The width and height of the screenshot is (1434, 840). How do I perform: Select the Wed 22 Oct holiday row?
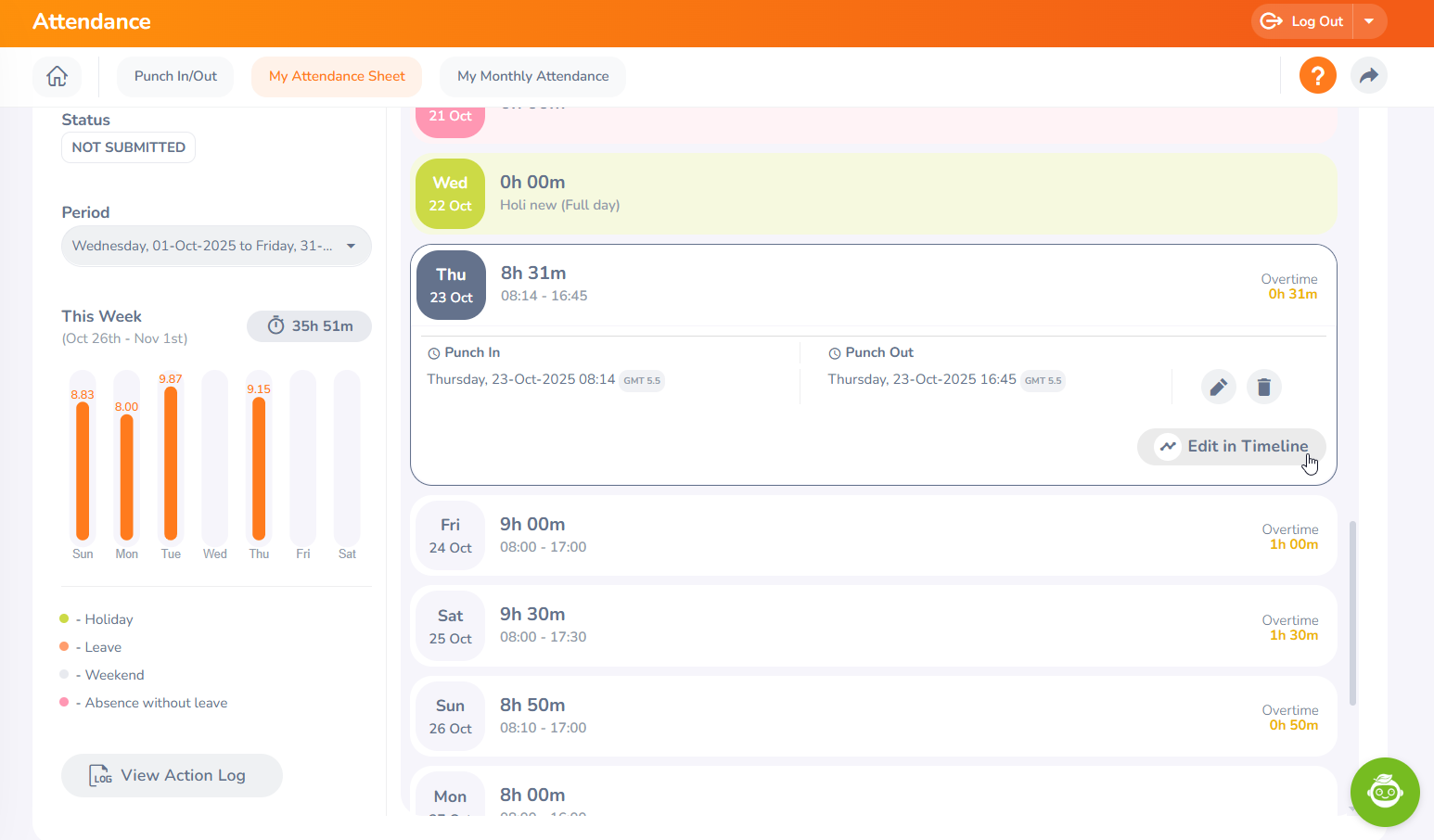click(872, 194)
